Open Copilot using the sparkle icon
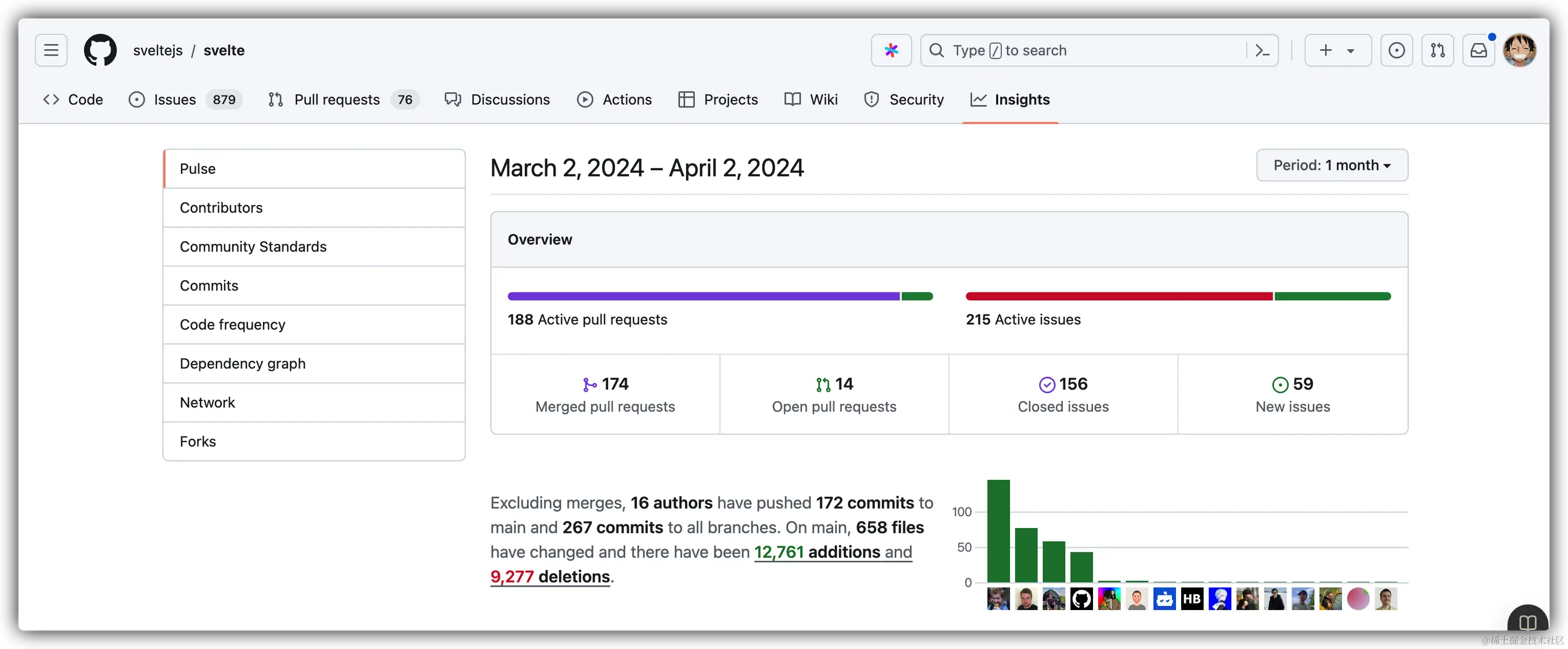 890,50
